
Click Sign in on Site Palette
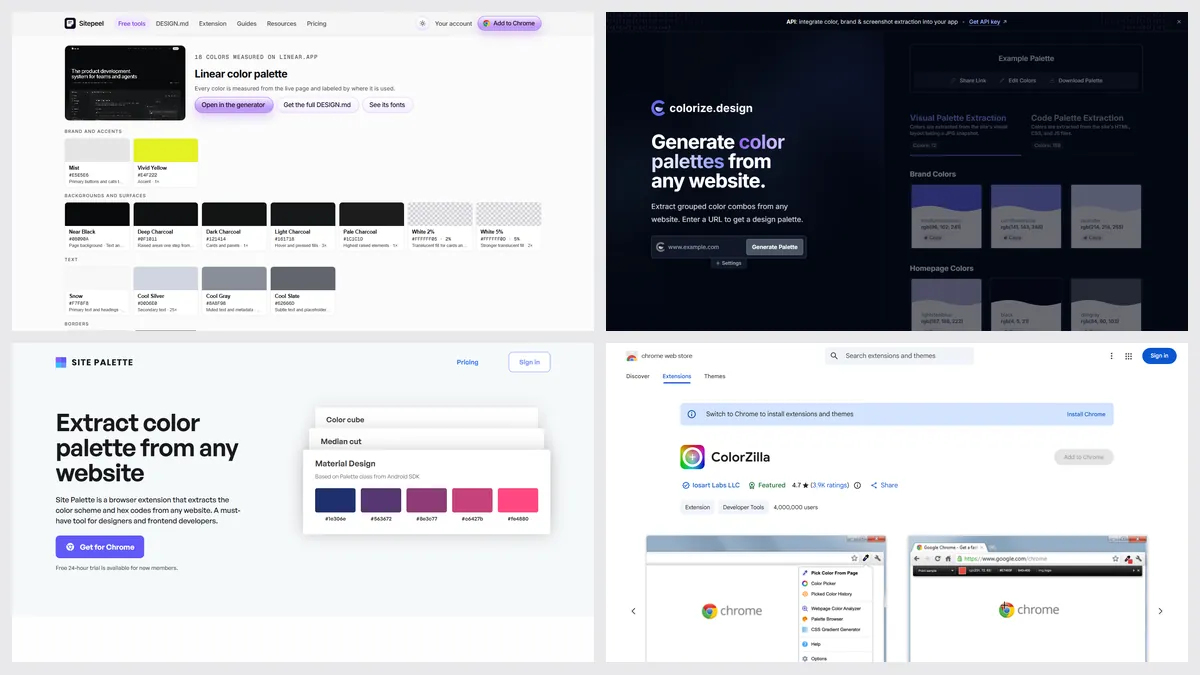(530, 362)
